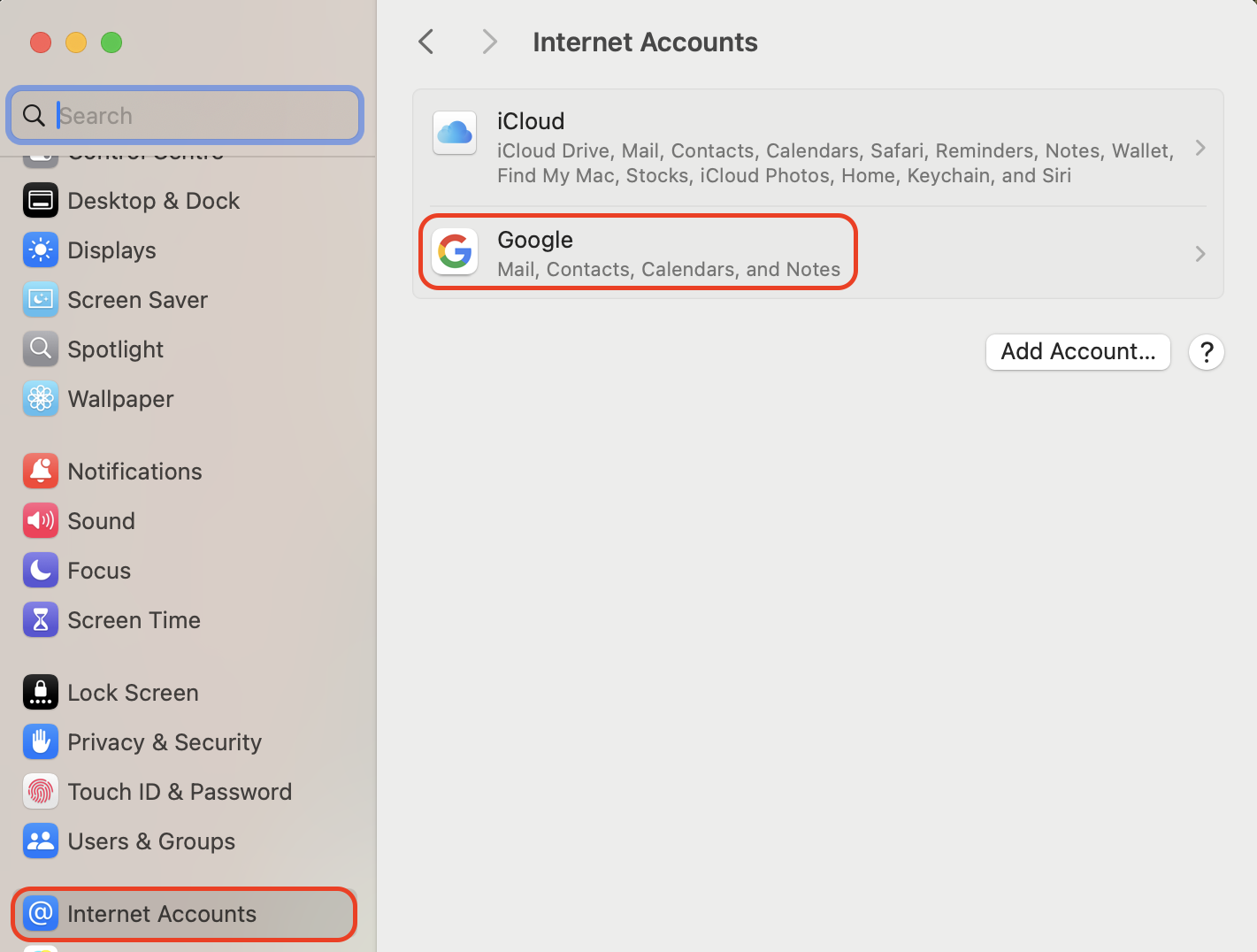Viewport: 1257px width, 952px height.
Task: Click the iCloud cloud icon
Action: pos(454,133)
